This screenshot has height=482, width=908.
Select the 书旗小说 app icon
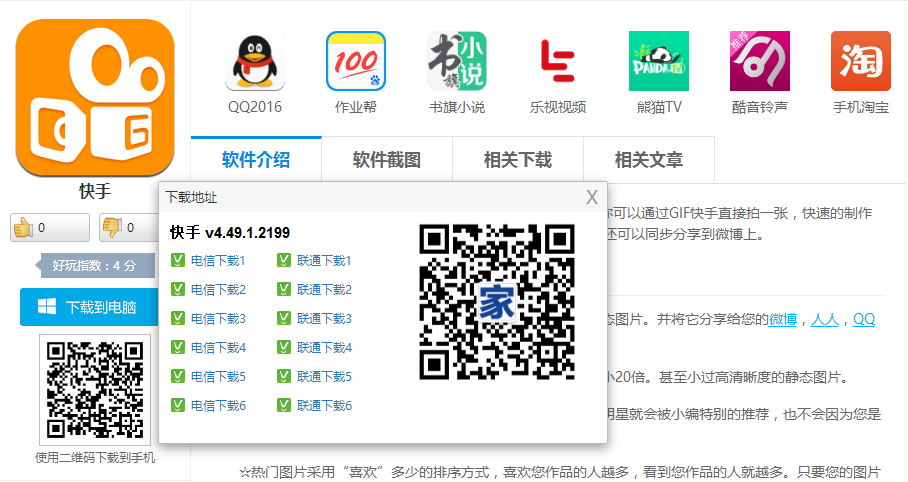pyautogui.click(x=457, y=62)
